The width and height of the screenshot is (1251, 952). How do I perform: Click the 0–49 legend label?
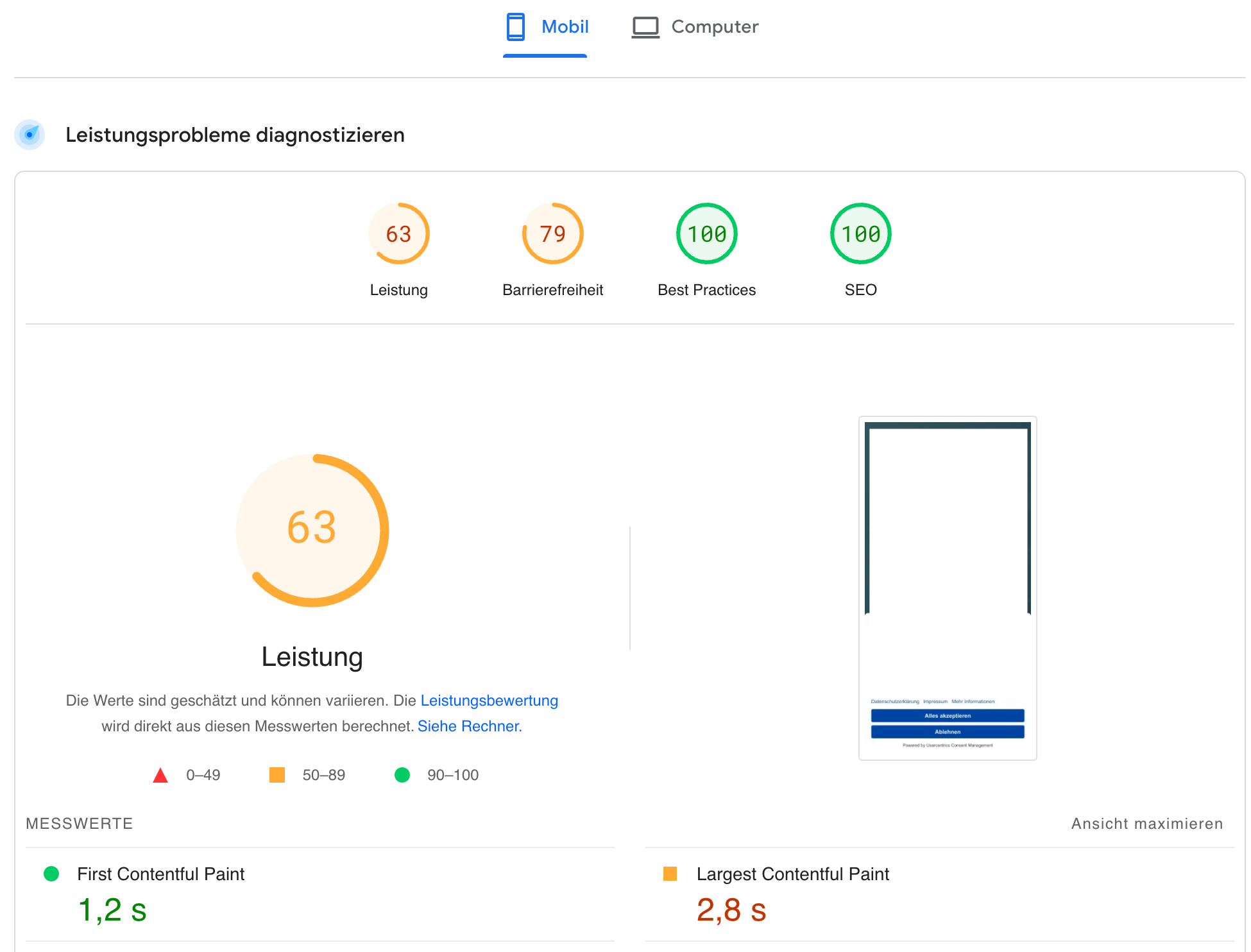click(x=203, y=775)
